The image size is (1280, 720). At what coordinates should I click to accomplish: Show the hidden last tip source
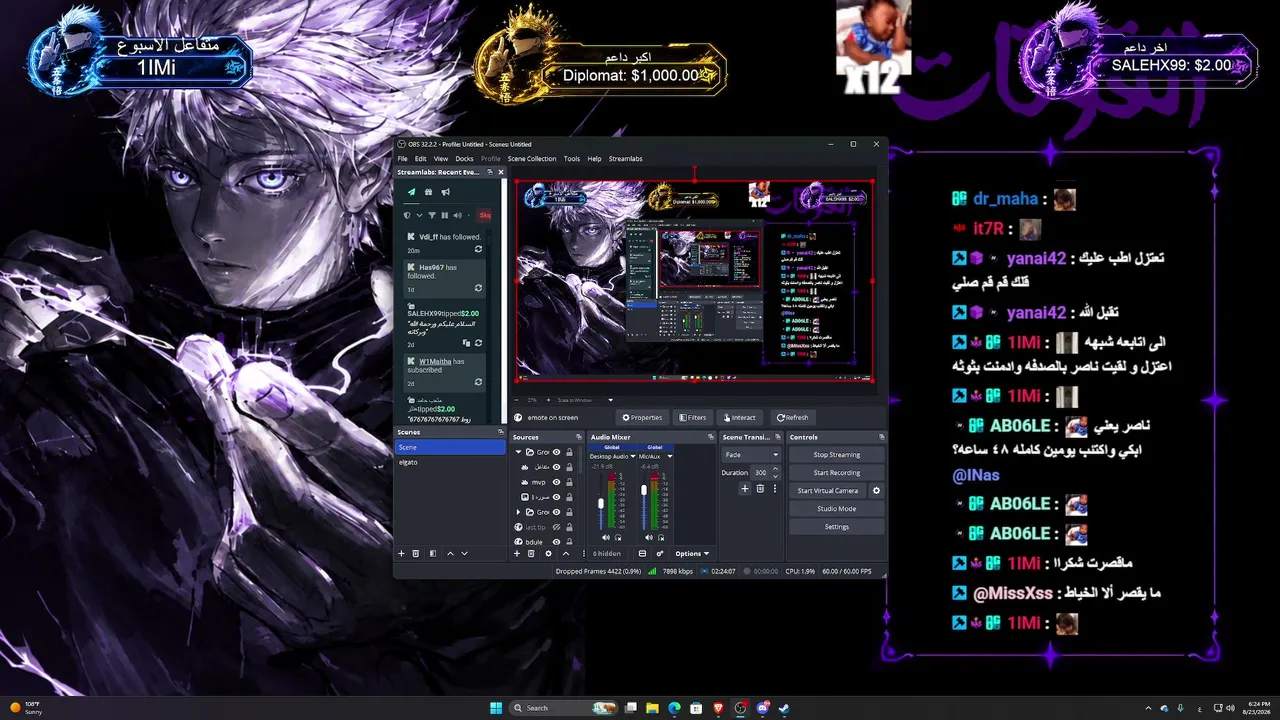[557, 527]
